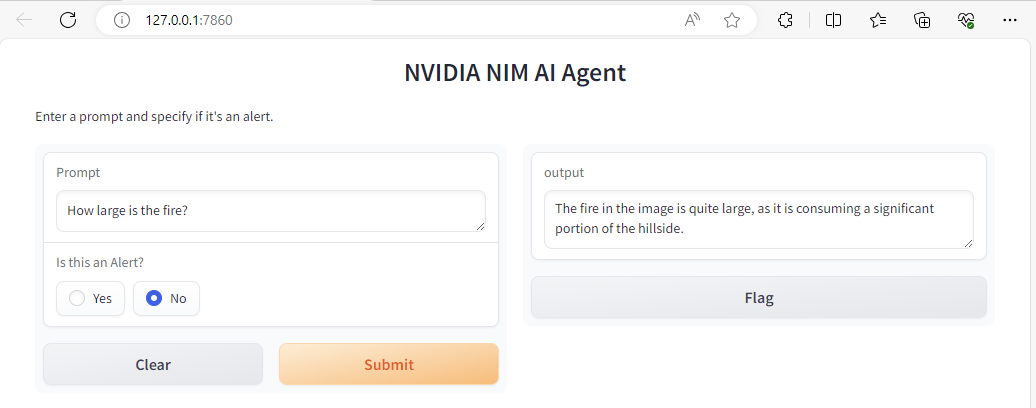Grab the output textbox resize handle
1036x408 pixels.
(967, 243)
